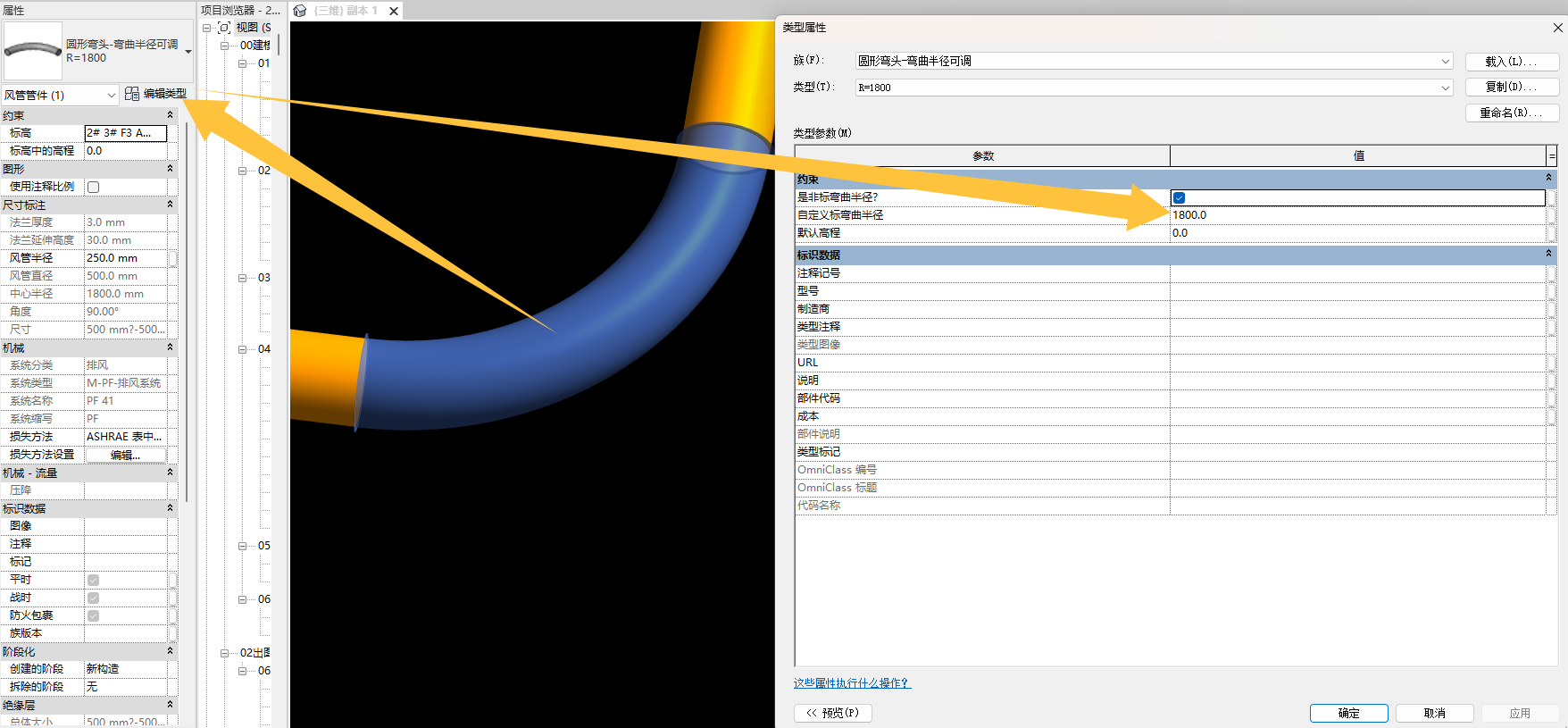Screen dimensions: 1568x728
Task: Click the 3D view house icon on tab
Action: point(300,11)
